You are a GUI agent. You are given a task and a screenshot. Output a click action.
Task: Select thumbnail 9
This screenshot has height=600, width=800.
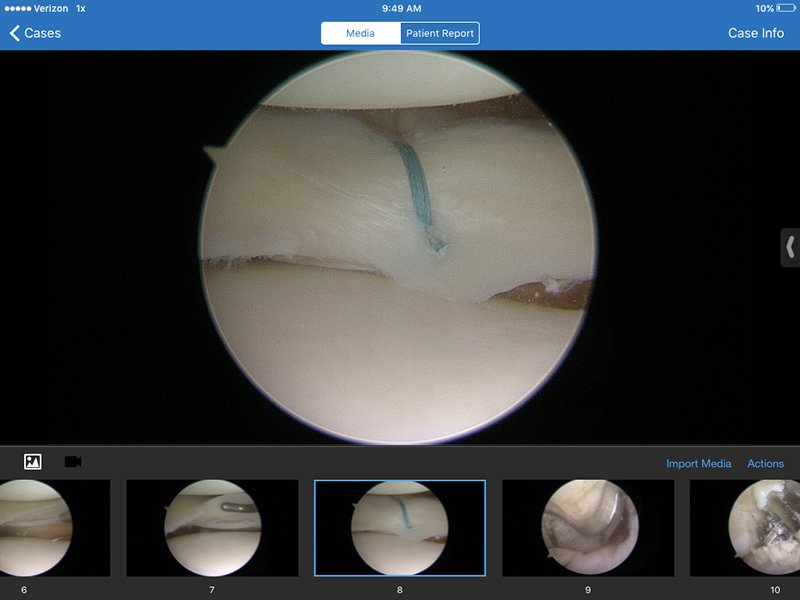(588, 528)
